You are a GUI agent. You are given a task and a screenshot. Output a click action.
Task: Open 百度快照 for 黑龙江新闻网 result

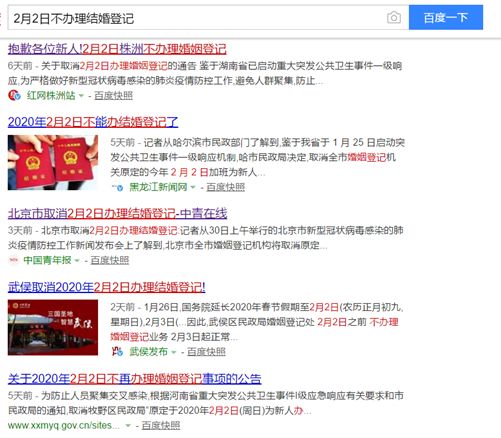tap(226, 187)
